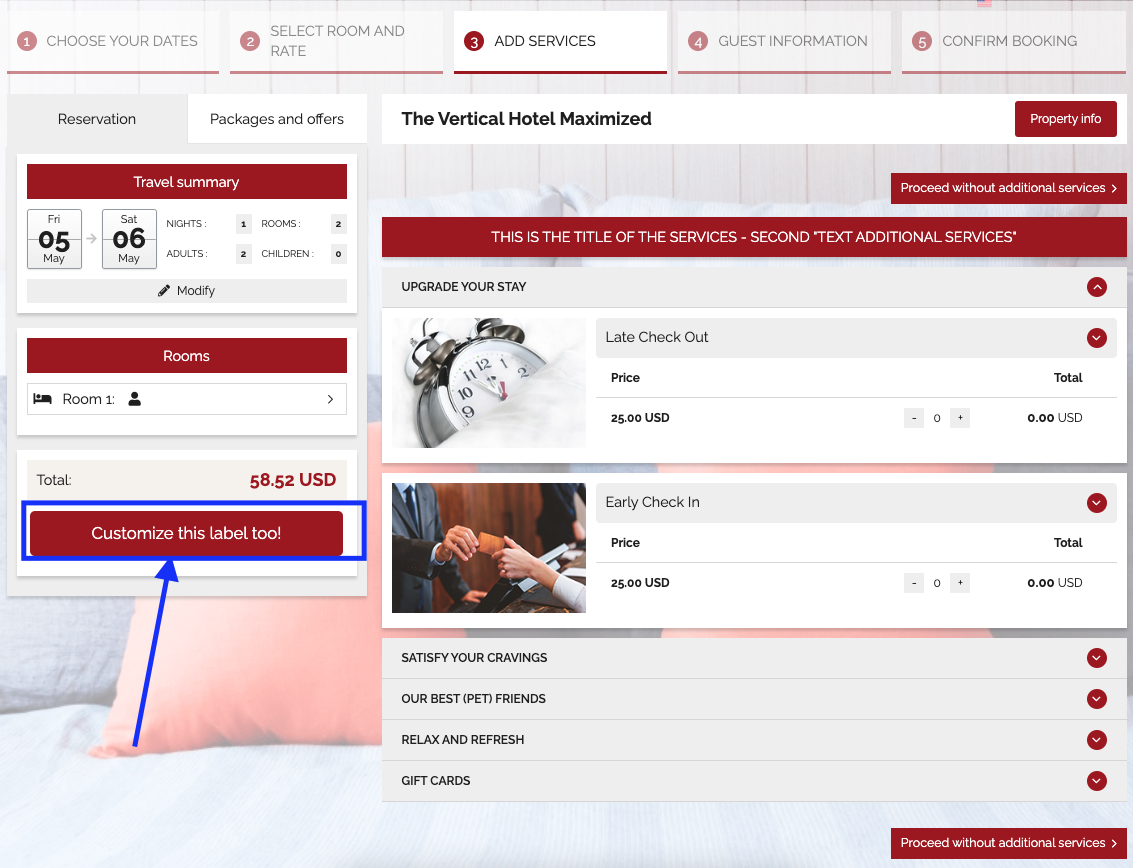Select the Add Services step tab
1133x868 pixels.
[560, 41]
